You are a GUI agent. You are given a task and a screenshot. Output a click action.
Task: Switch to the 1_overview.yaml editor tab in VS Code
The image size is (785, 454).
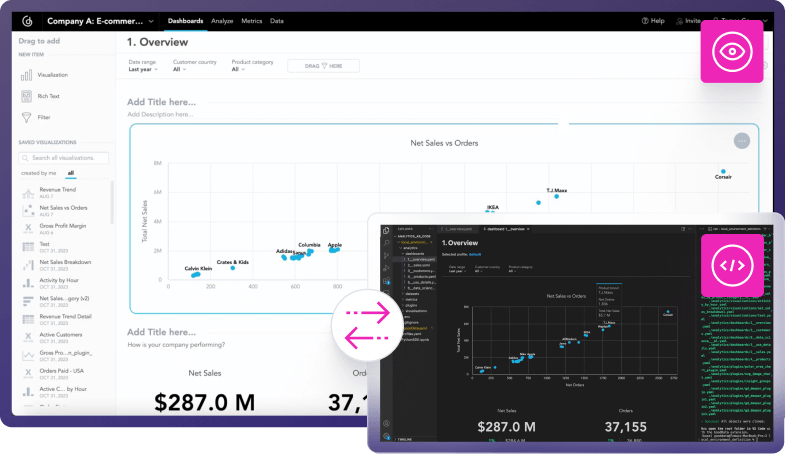(458, 229)
